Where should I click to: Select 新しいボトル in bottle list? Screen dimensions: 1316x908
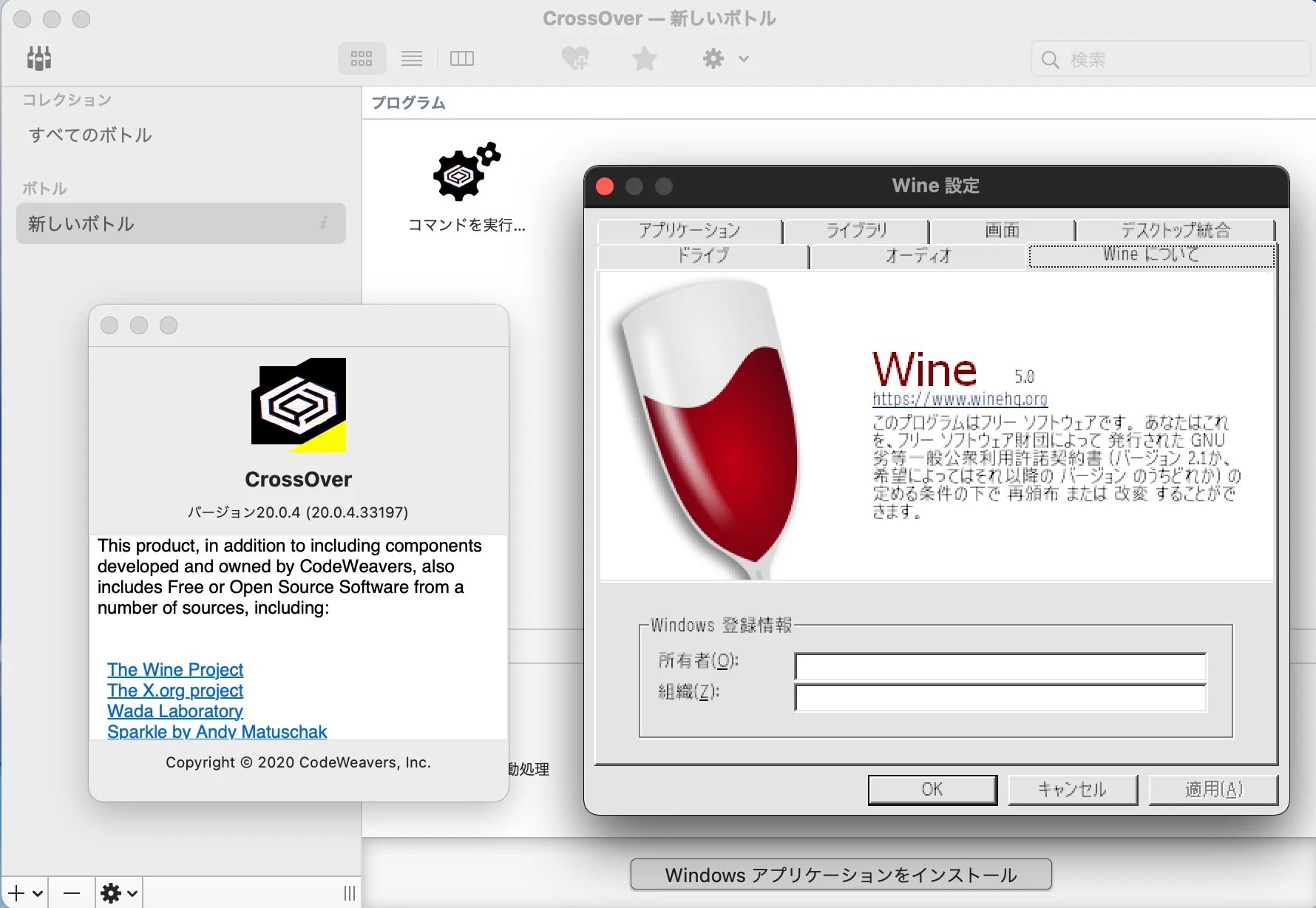pos(180,223)
